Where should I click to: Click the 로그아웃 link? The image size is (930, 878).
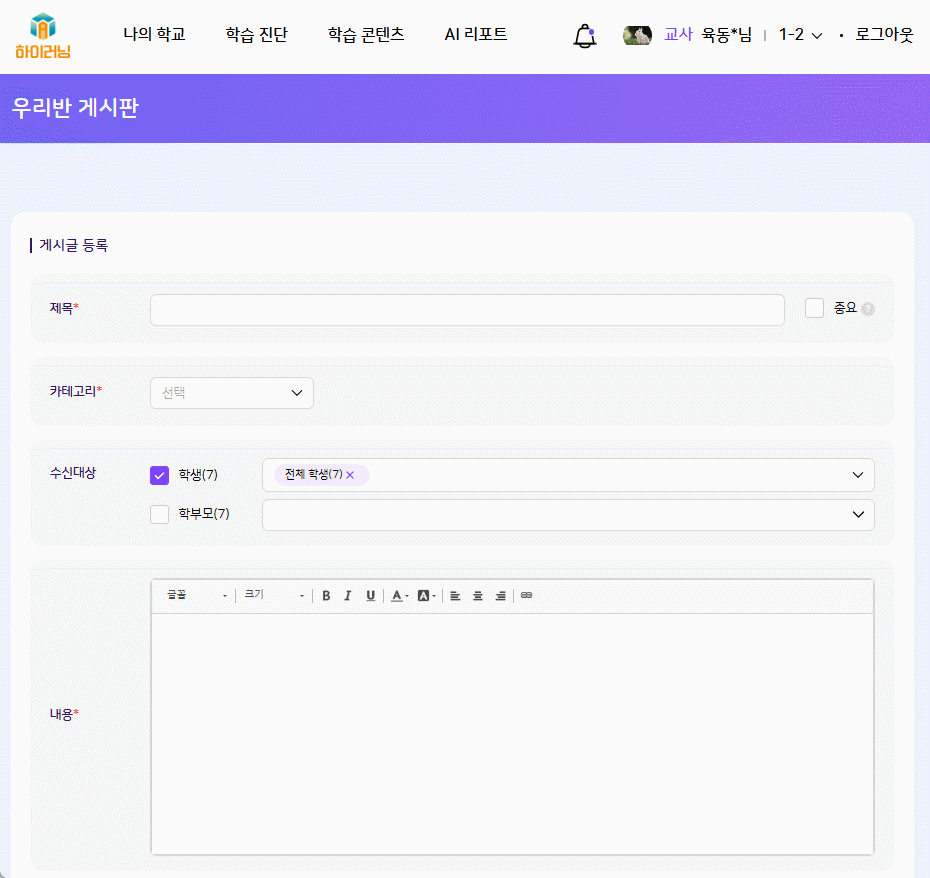click(884, 35)
